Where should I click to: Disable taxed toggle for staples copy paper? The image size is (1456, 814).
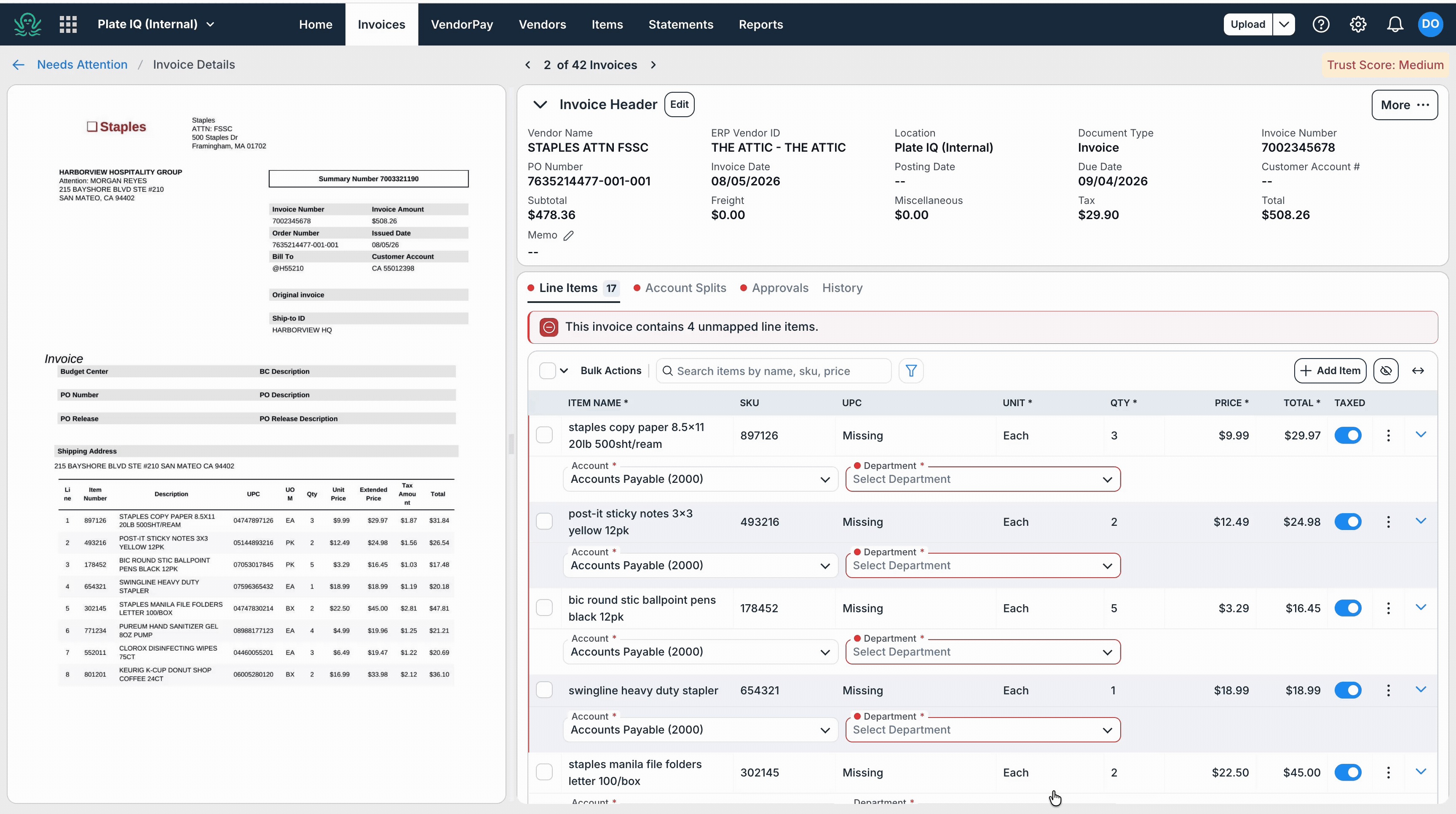(x=1348, y=435)
